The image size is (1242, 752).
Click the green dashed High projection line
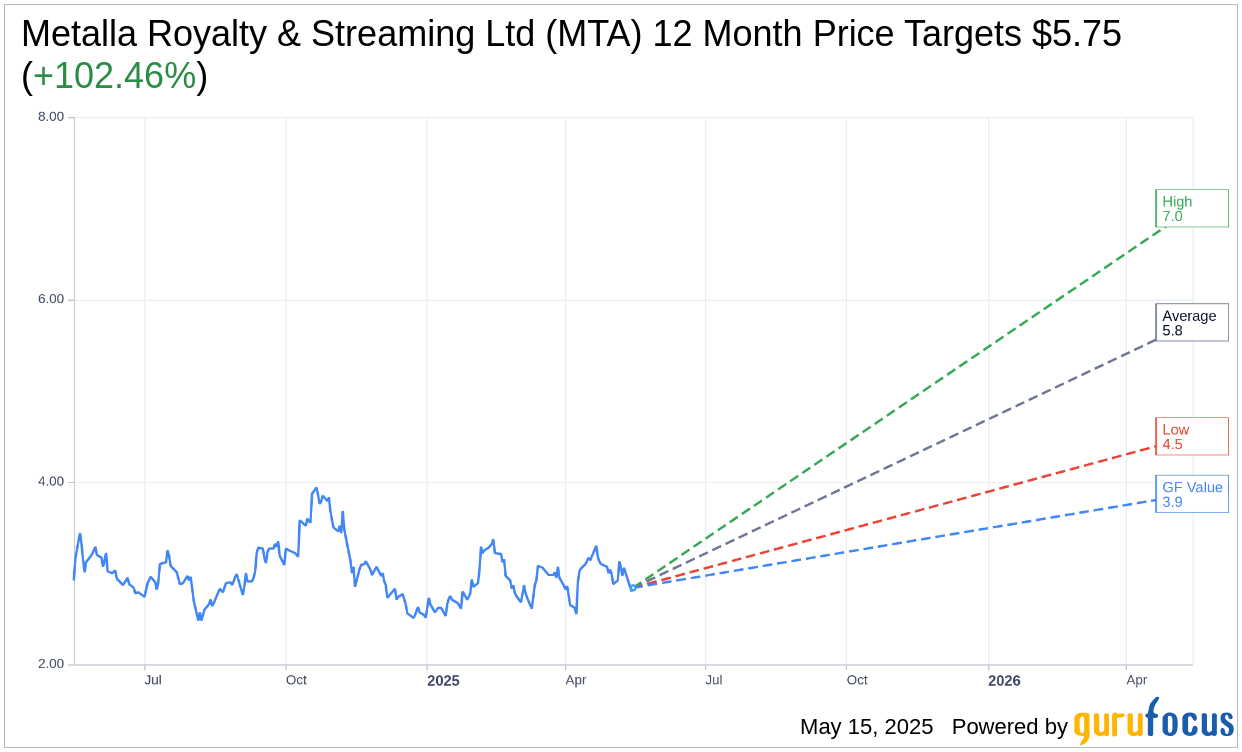(x=900, y=408)
